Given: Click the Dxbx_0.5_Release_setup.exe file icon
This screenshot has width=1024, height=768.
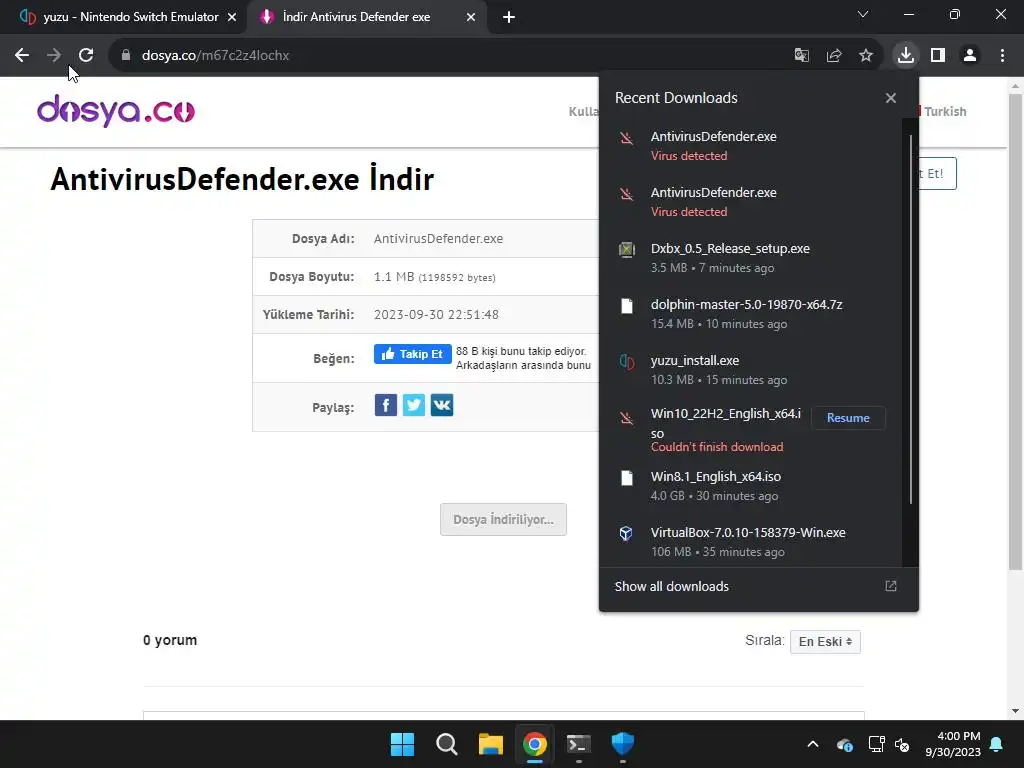Looking at the screenshot, I should click(x=627, y=249).
